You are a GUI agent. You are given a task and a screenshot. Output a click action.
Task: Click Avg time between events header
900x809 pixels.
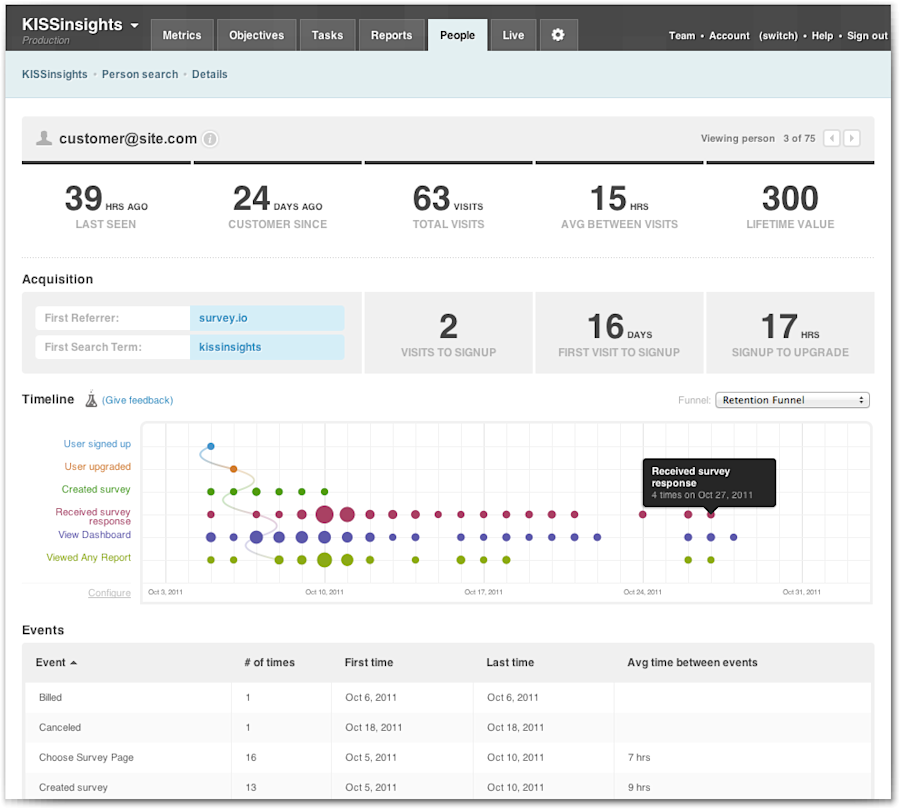[x=692, y=663]
